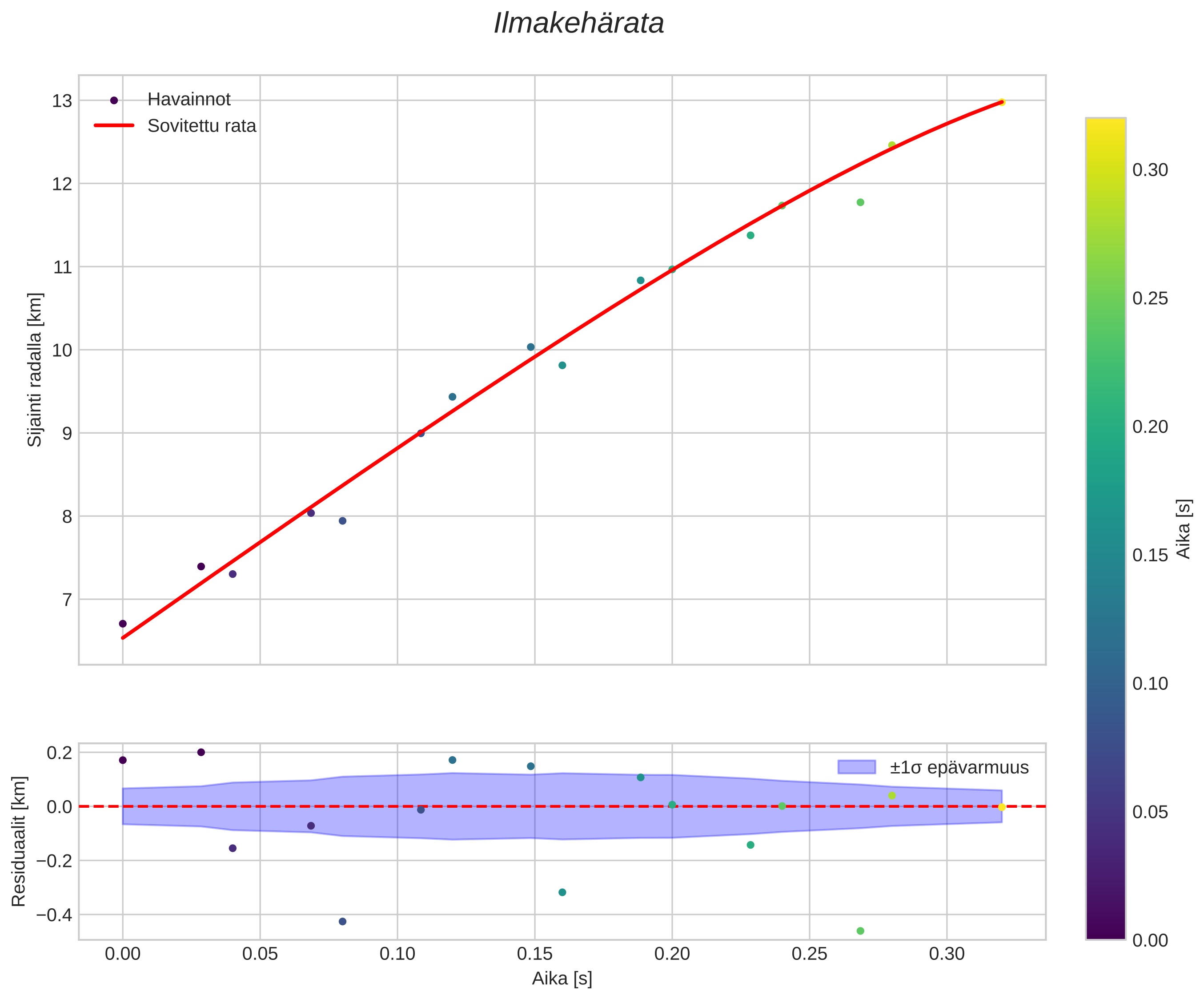Click the 0.15 tick on the bottom x-axis
The image size is (1204, 999).
(534, 954)
